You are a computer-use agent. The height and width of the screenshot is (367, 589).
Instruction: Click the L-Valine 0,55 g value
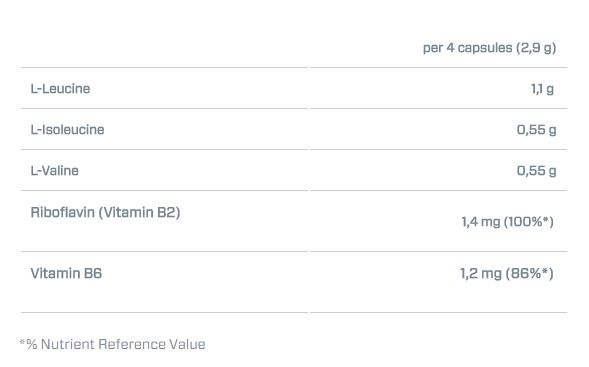[x=536, y=171]
